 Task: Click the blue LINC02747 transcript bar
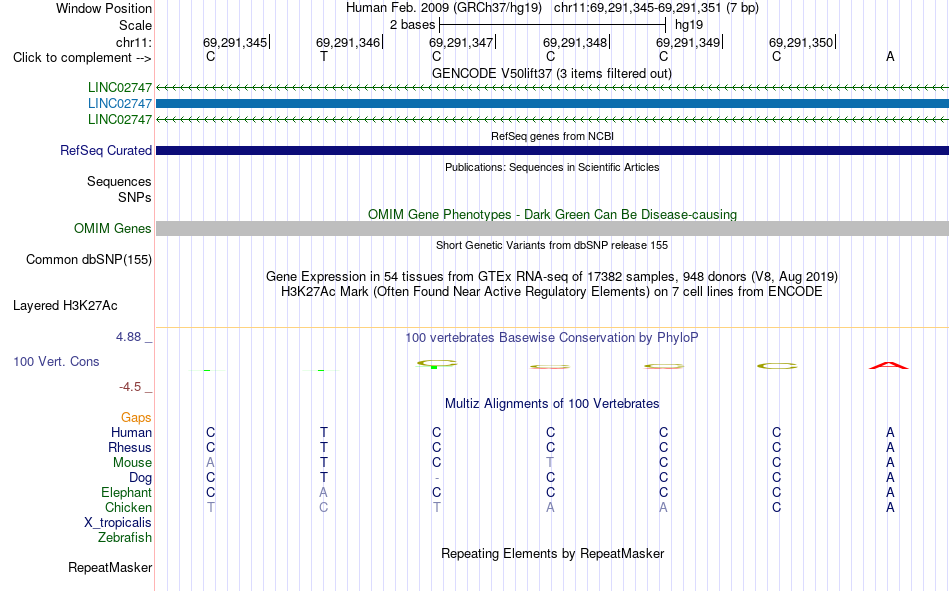pos(553,104)
